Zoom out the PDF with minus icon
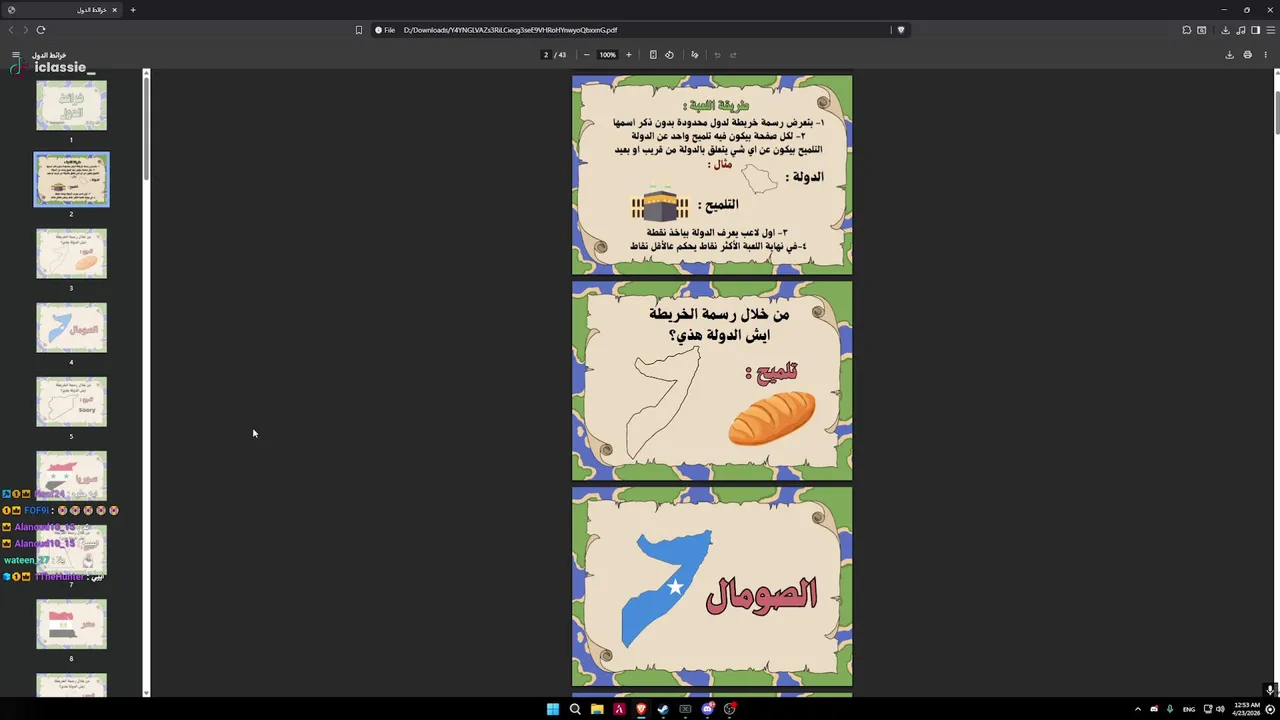 coord(586,55)
